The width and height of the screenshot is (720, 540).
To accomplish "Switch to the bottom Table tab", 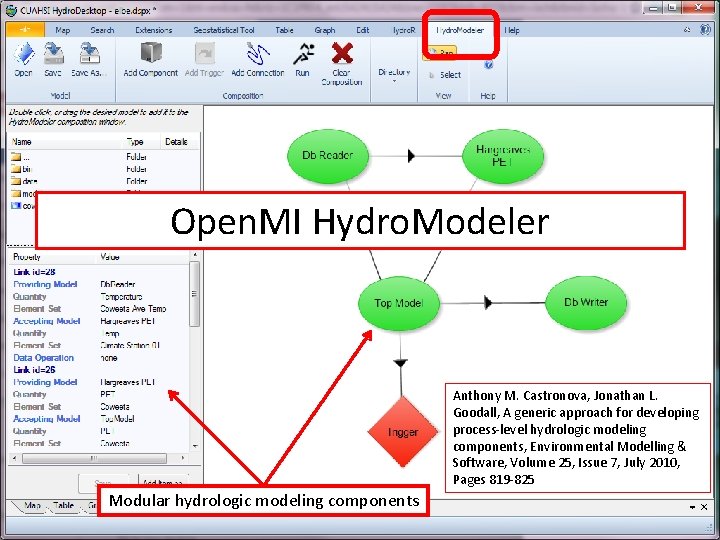I will click(63, 506).
